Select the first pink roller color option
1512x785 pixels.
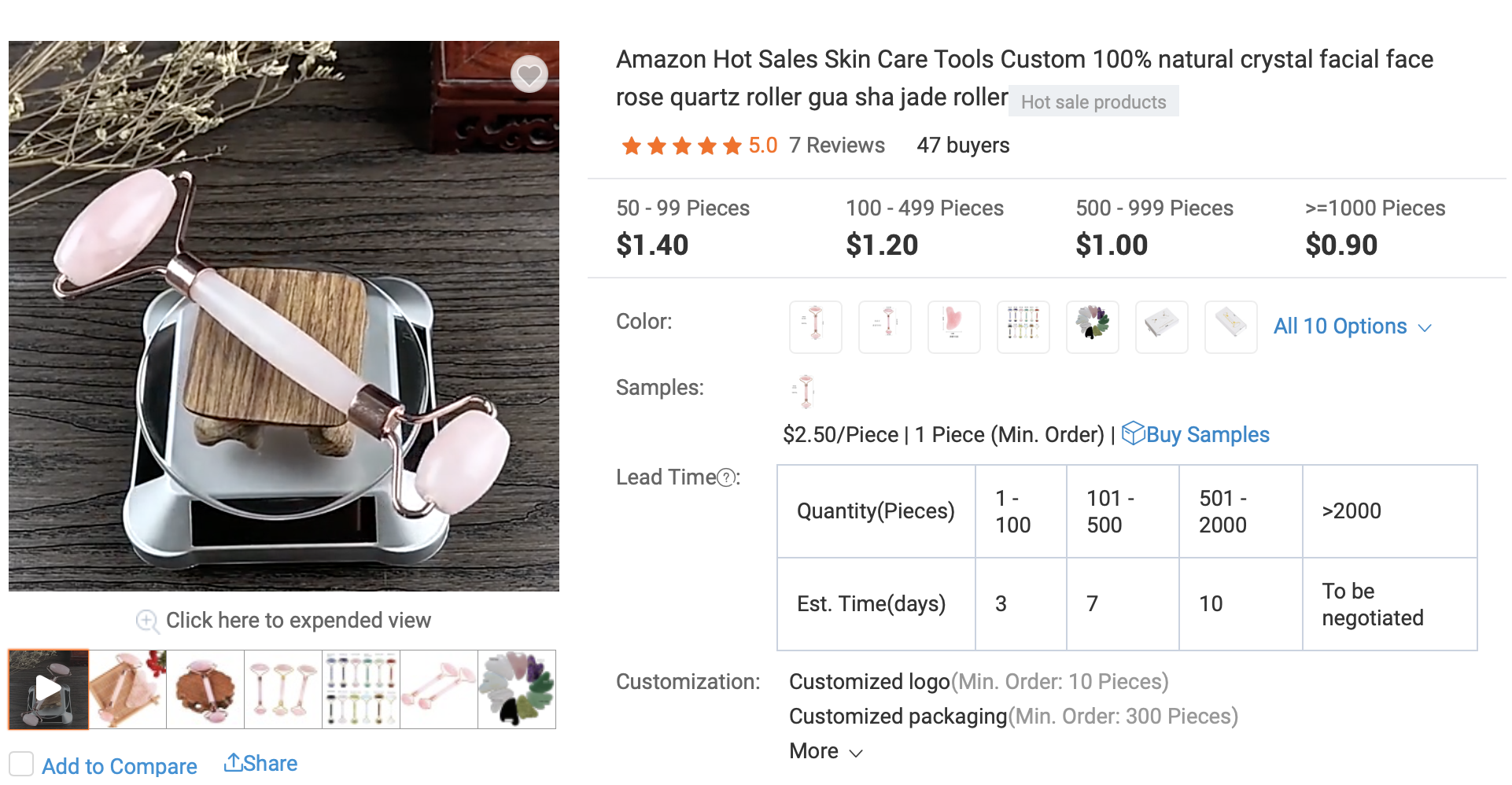tap(815, 326)
